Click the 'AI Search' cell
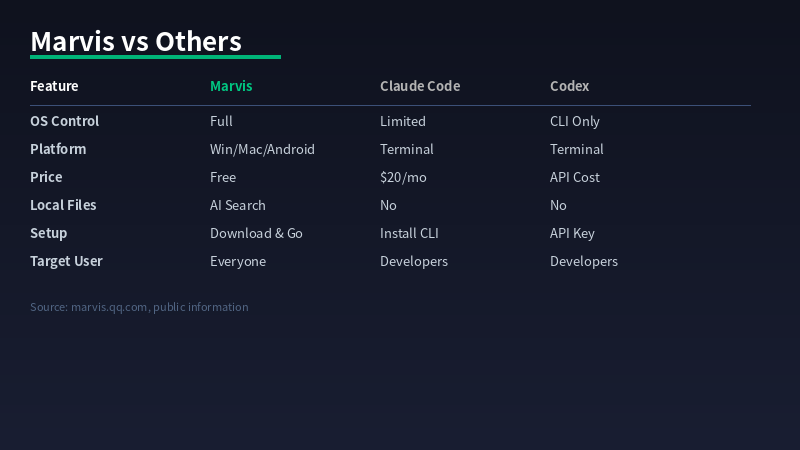Screen dimensions: 800x450 point(238,205)
